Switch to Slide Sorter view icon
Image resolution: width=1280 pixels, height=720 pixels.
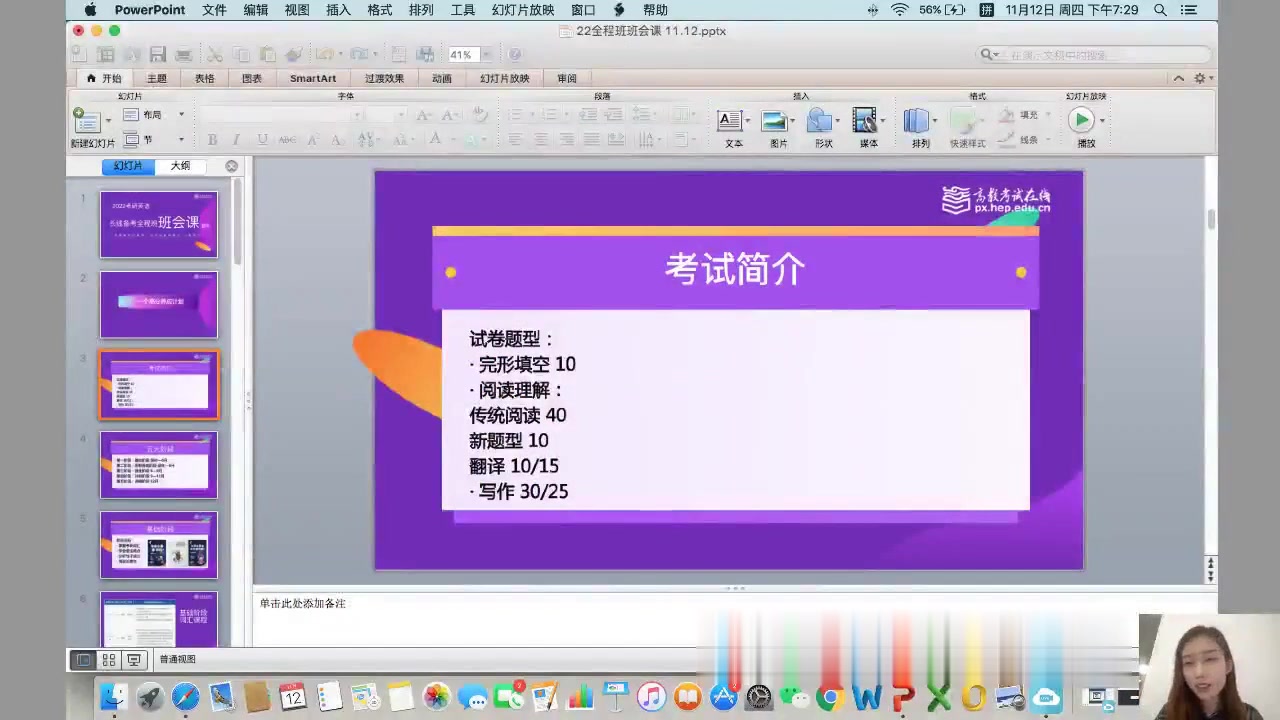point(109,660)
